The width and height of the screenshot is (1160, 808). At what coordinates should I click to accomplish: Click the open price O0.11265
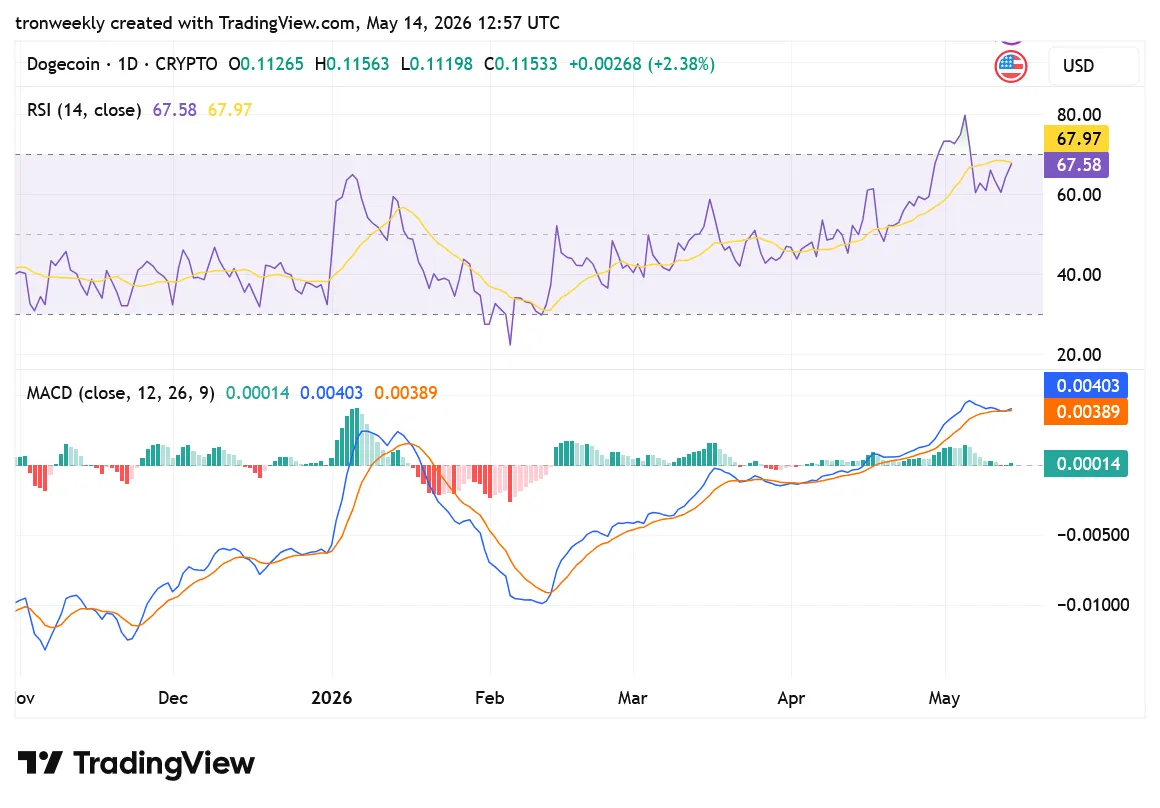(266, 64)
